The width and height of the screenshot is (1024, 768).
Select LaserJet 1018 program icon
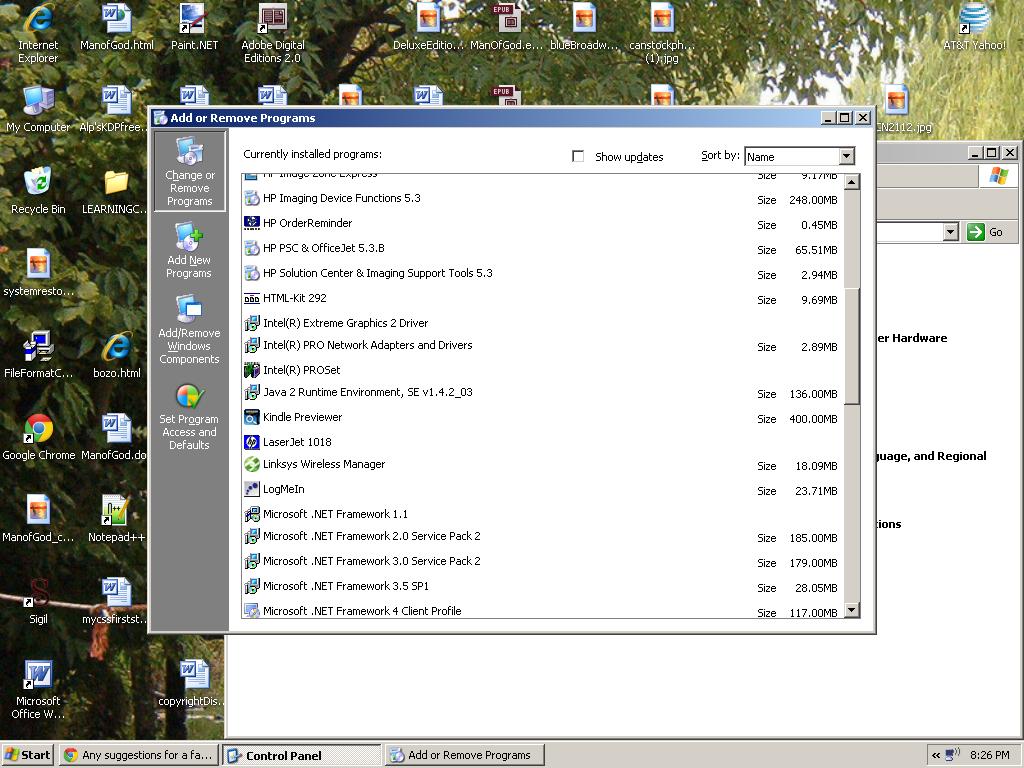pyautogui.click(x=251, y=442)
